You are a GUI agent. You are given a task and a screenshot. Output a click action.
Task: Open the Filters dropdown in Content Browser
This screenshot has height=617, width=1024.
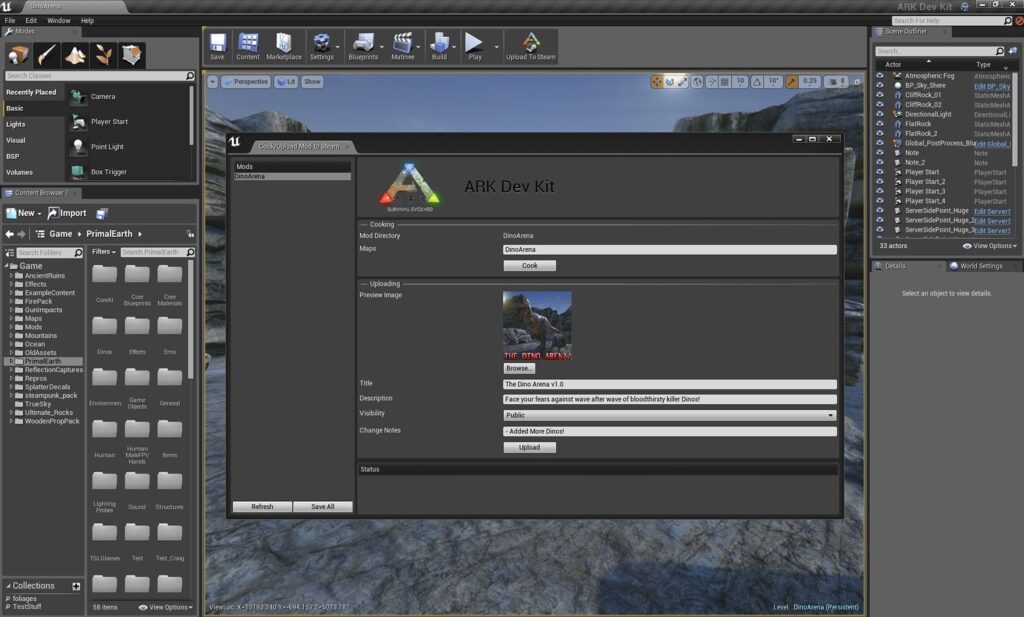point(103,252)
